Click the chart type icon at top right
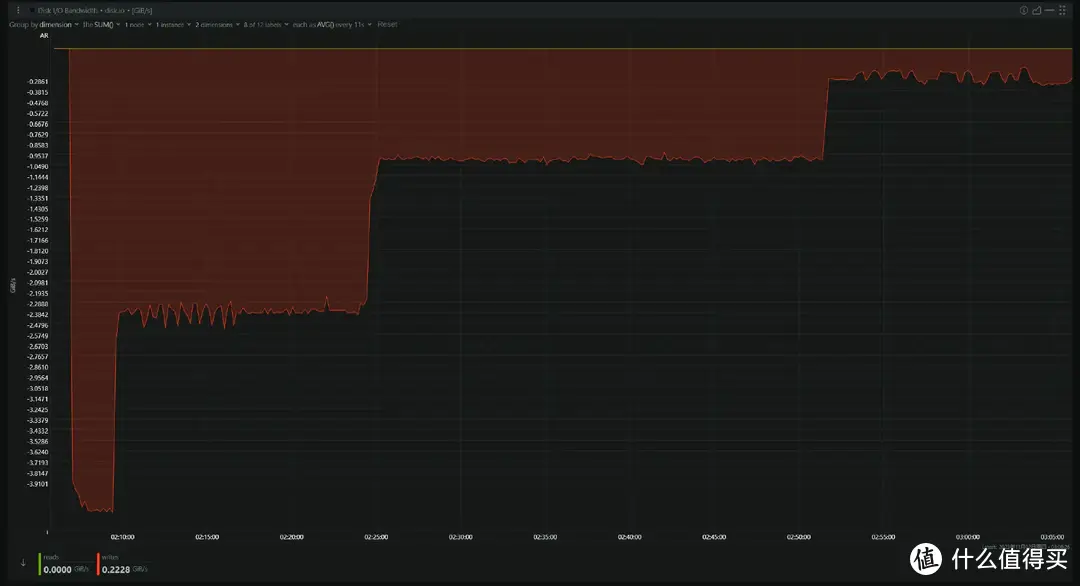The height and width of the screenshot is (586, 1080). point(1037,10)
